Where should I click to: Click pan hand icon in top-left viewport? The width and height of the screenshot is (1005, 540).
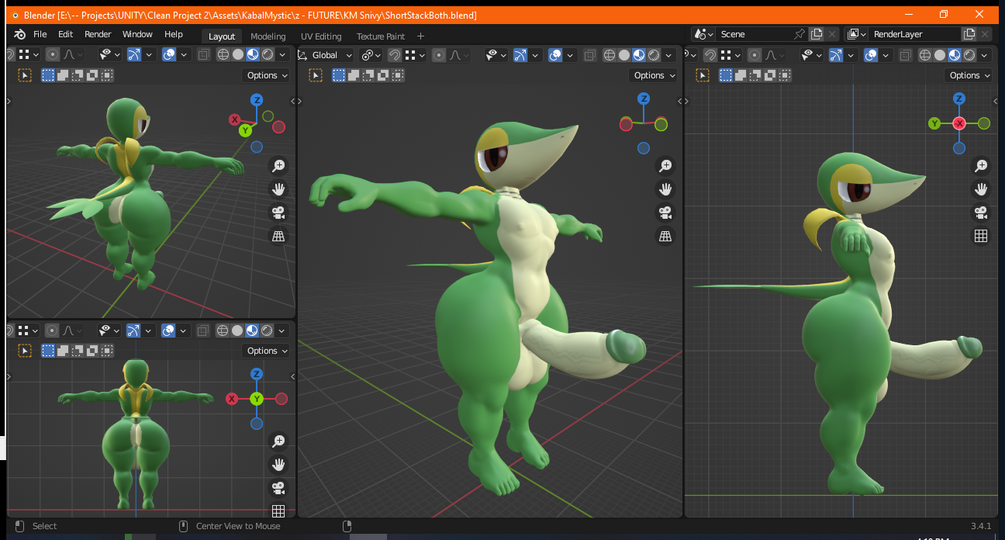tap(278, 190)
